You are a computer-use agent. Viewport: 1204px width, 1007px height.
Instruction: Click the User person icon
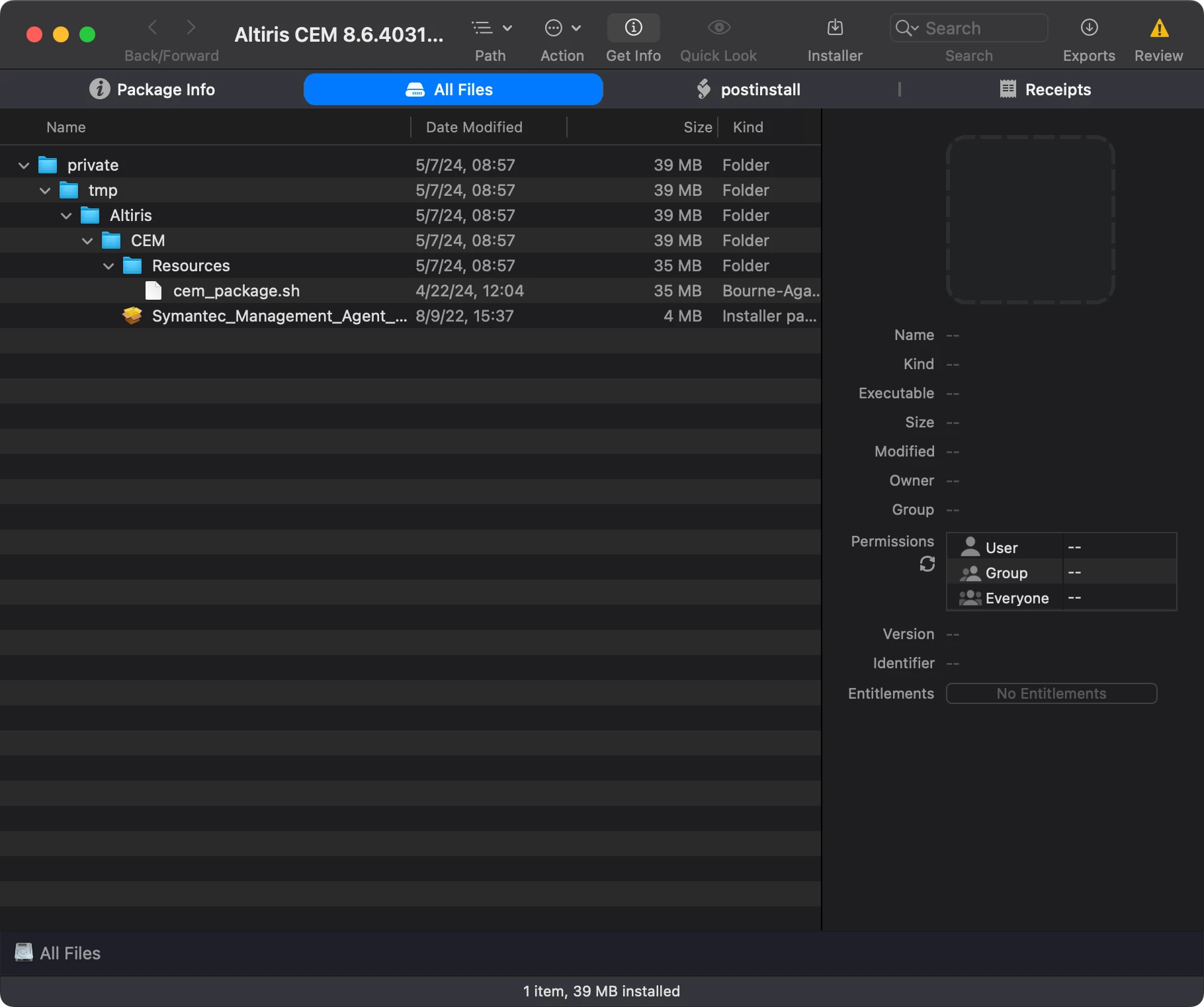tap(970, 547)
